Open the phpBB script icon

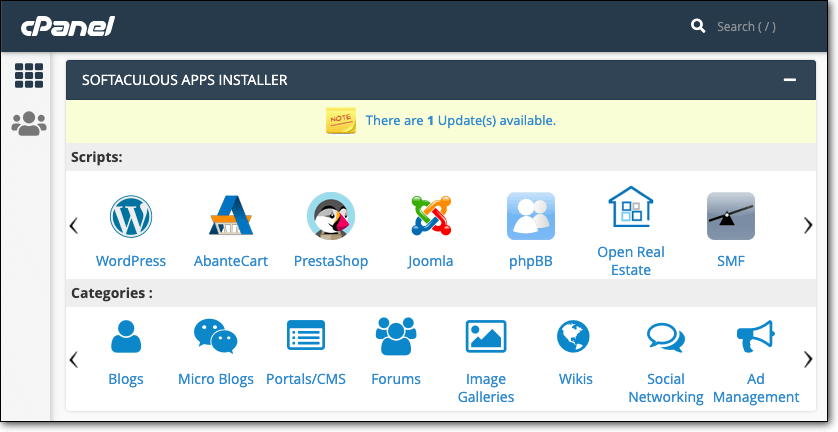[x=531, y=216]
